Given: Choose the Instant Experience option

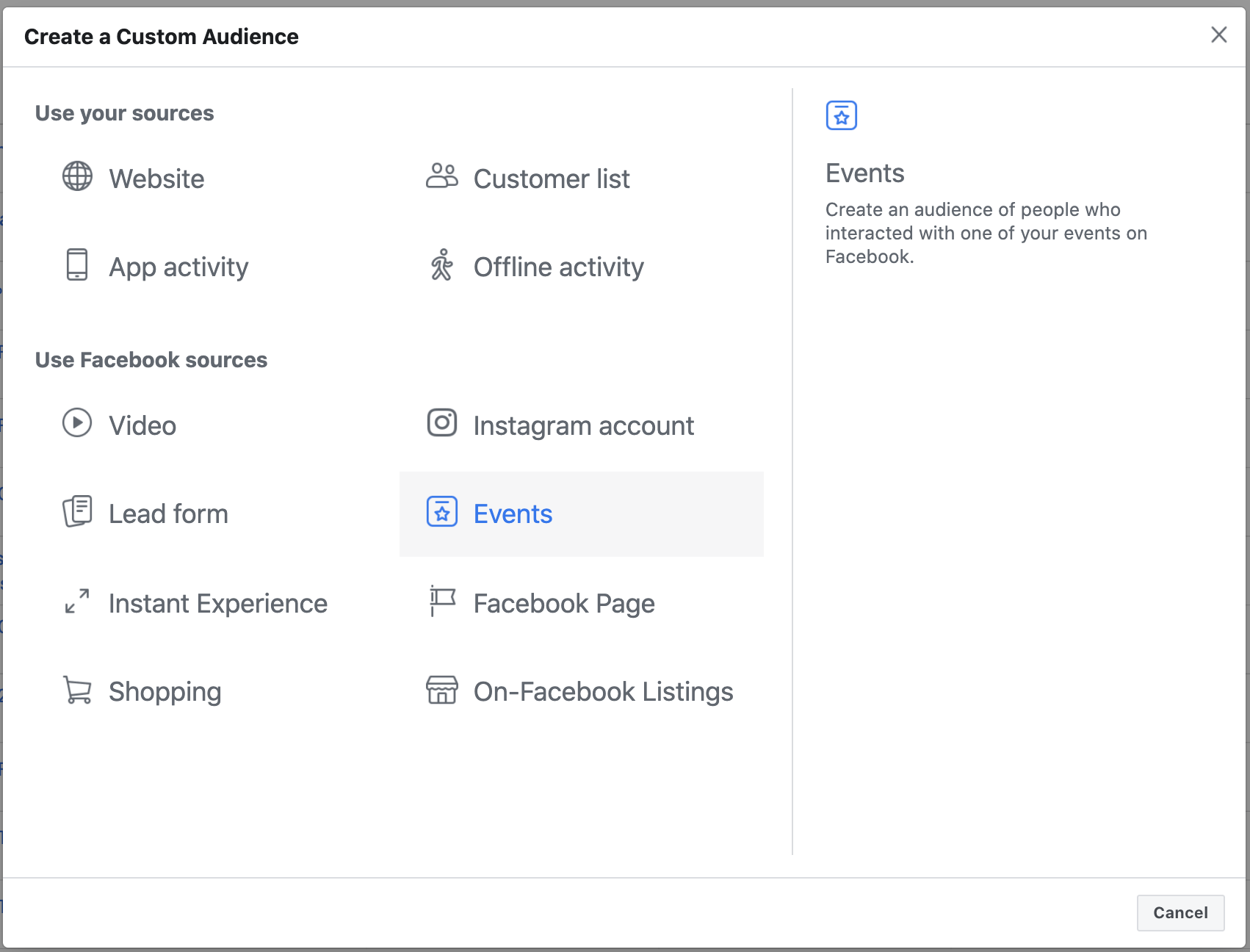Looking at the screenshot, I should [217, 602].
